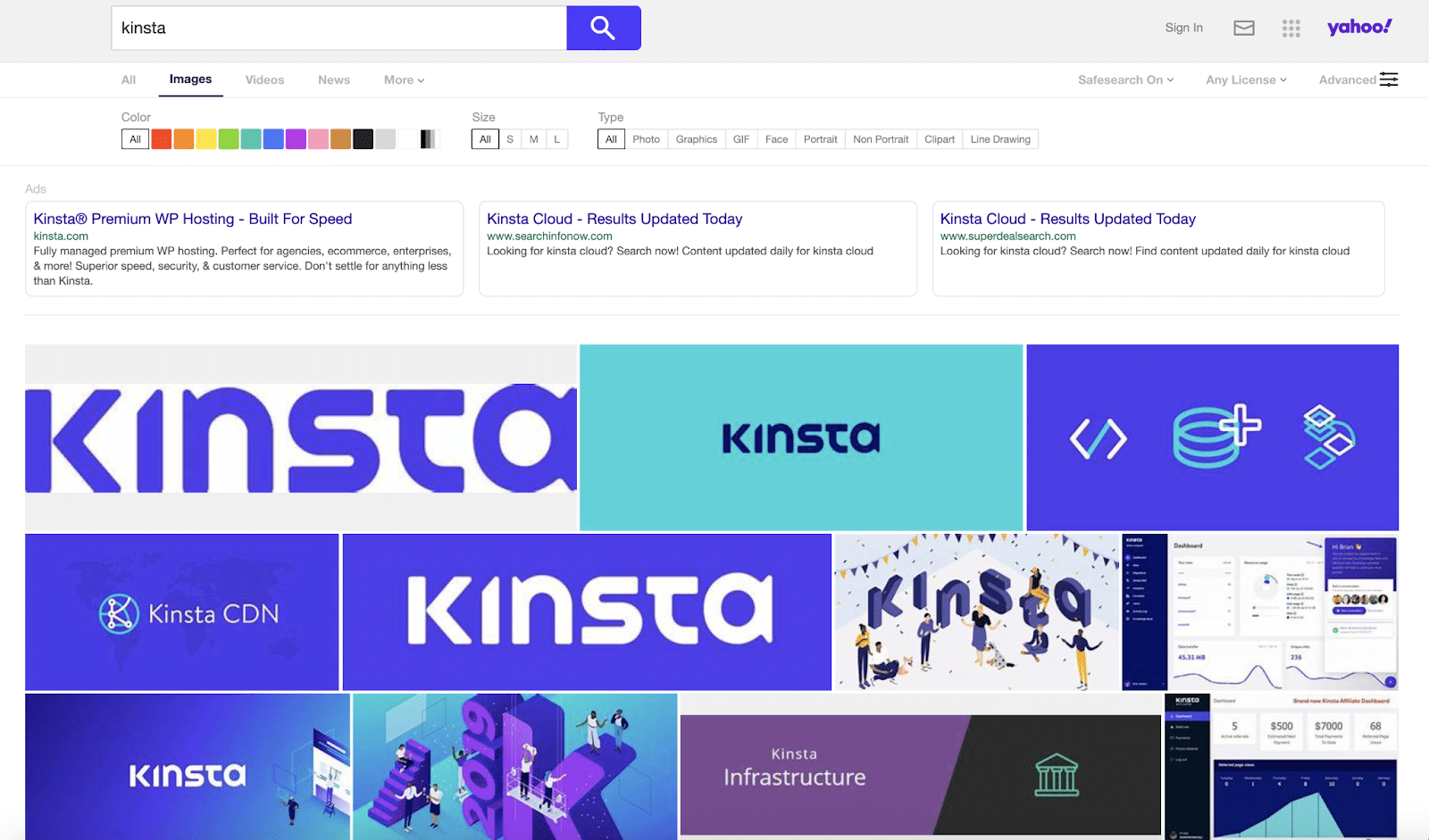Open the isometric 2019 K illustration
The height and width of the screenshot is (840, 1429).
pos(515,767)
